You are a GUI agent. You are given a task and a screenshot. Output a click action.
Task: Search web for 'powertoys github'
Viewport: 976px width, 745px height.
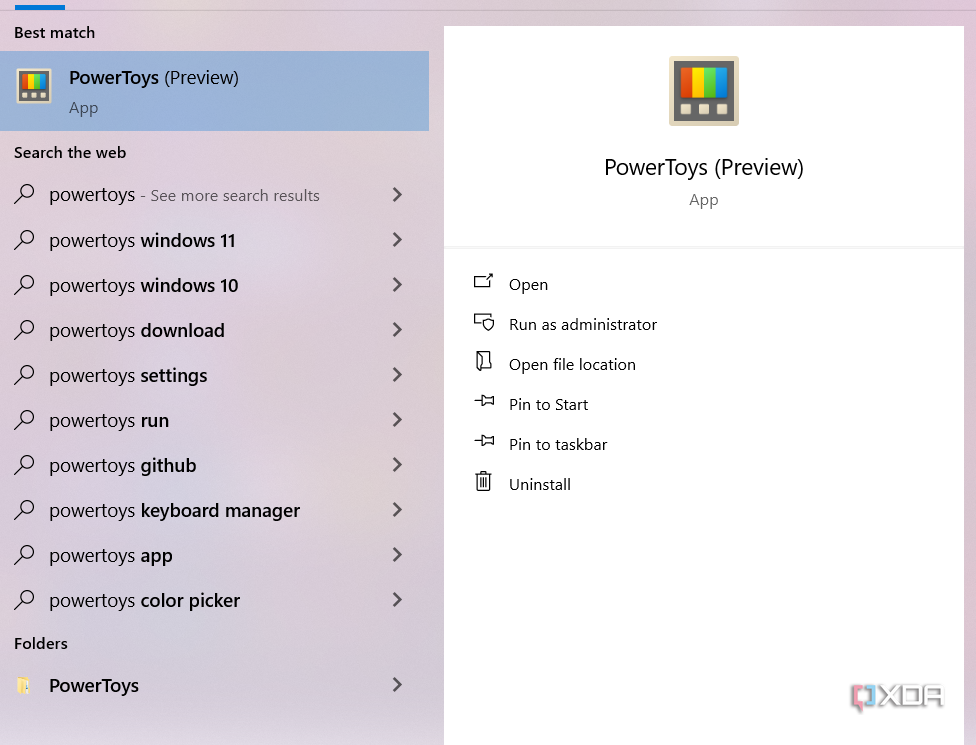214,465
